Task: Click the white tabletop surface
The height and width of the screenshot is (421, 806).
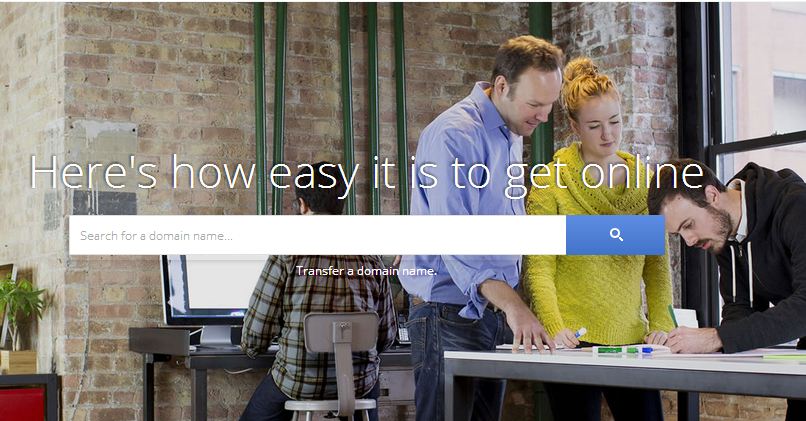Action: point(625,362)
